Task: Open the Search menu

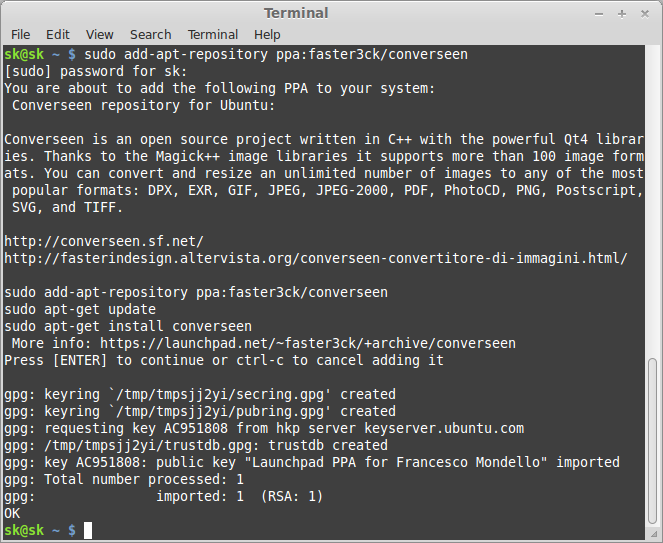Action: coord(150,34)
